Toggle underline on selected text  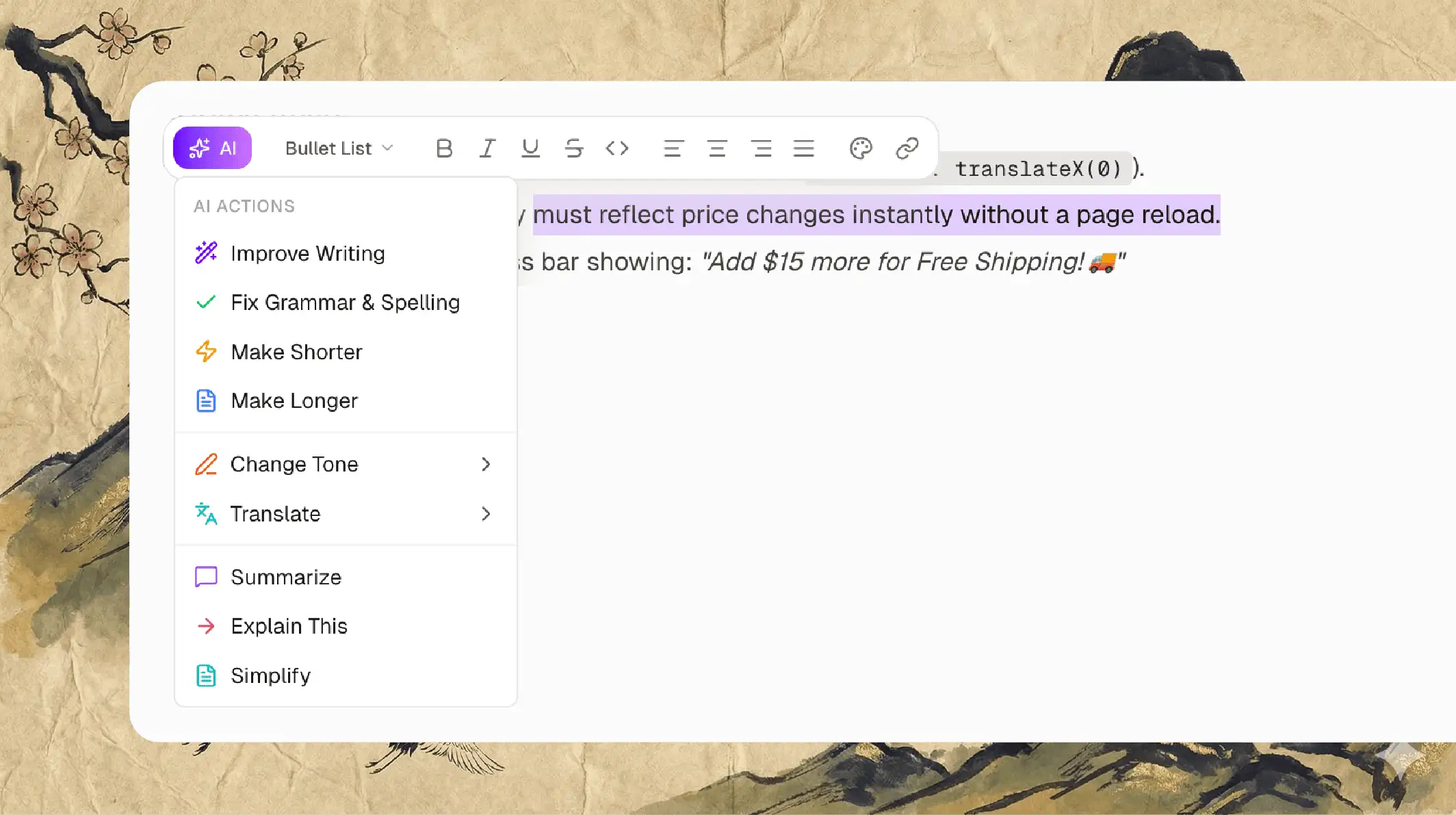tap(531, 148)
